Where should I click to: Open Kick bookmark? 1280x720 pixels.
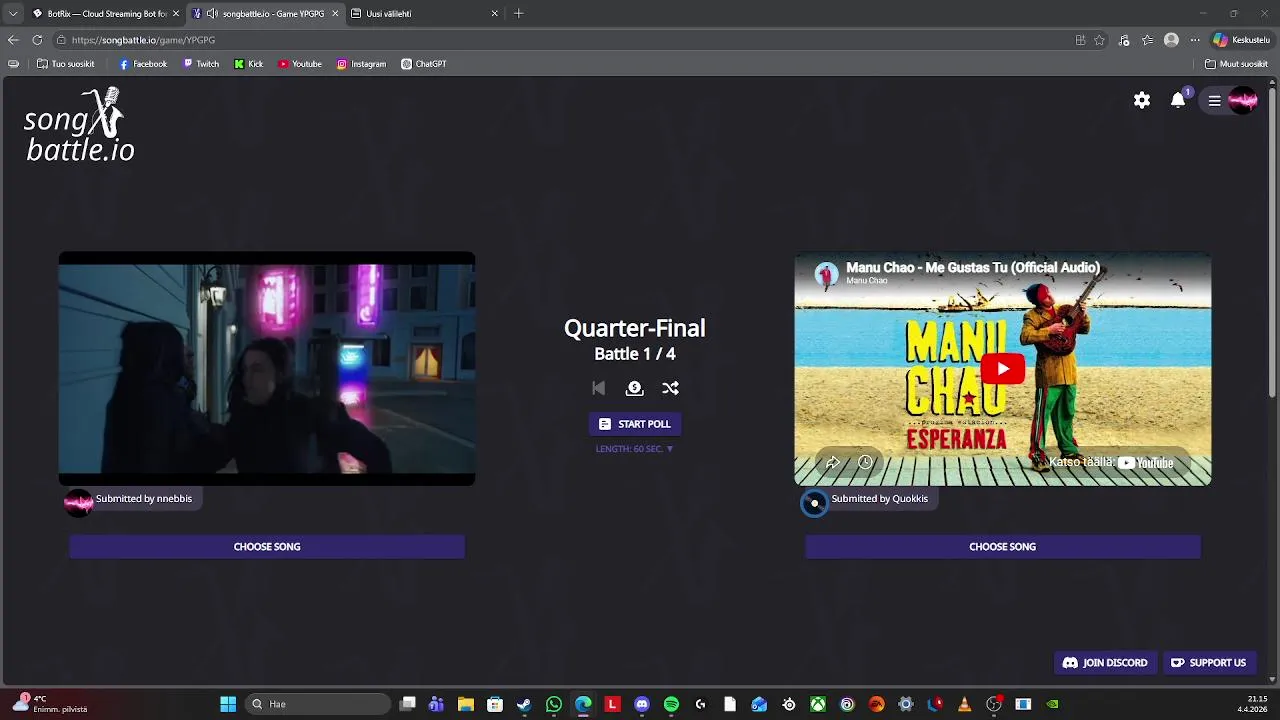tap(249, 64)
